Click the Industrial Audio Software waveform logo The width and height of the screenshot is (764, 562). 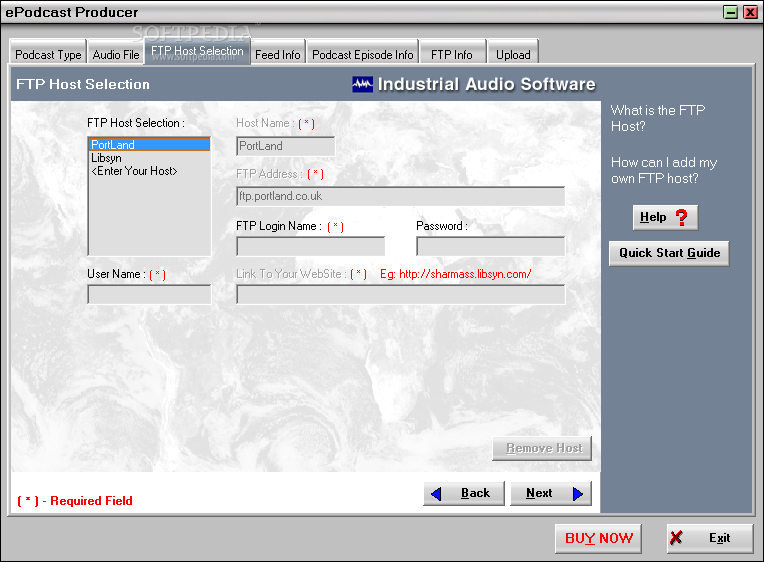(363, 84)
